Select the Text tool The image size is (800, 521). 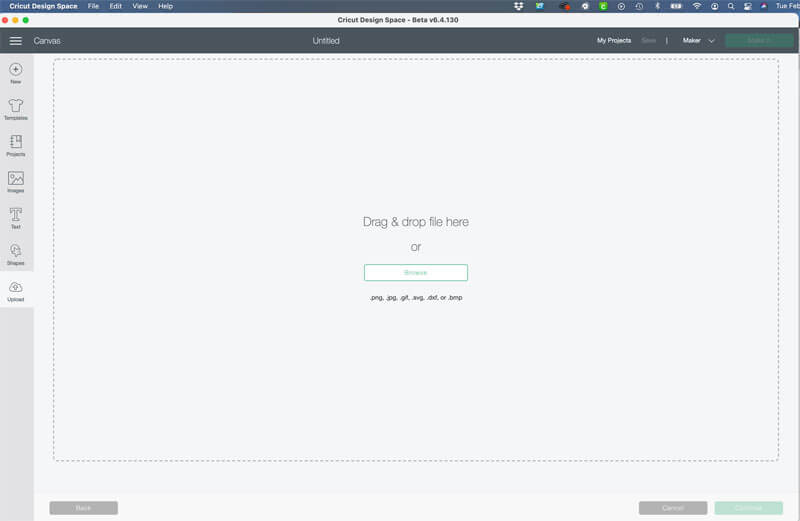(16, 218)
